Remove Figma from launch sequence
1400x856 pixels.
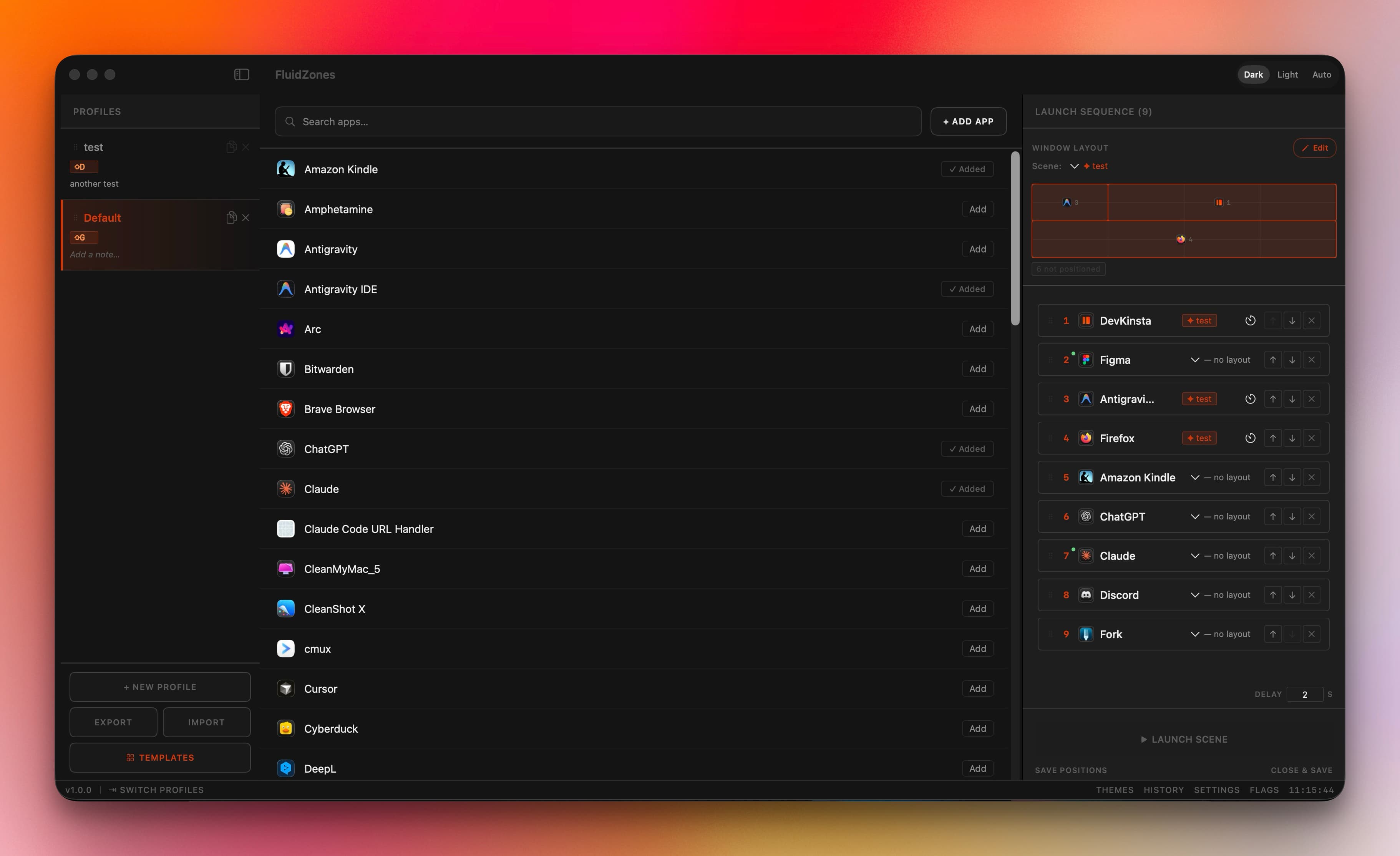click(1311, 360)
